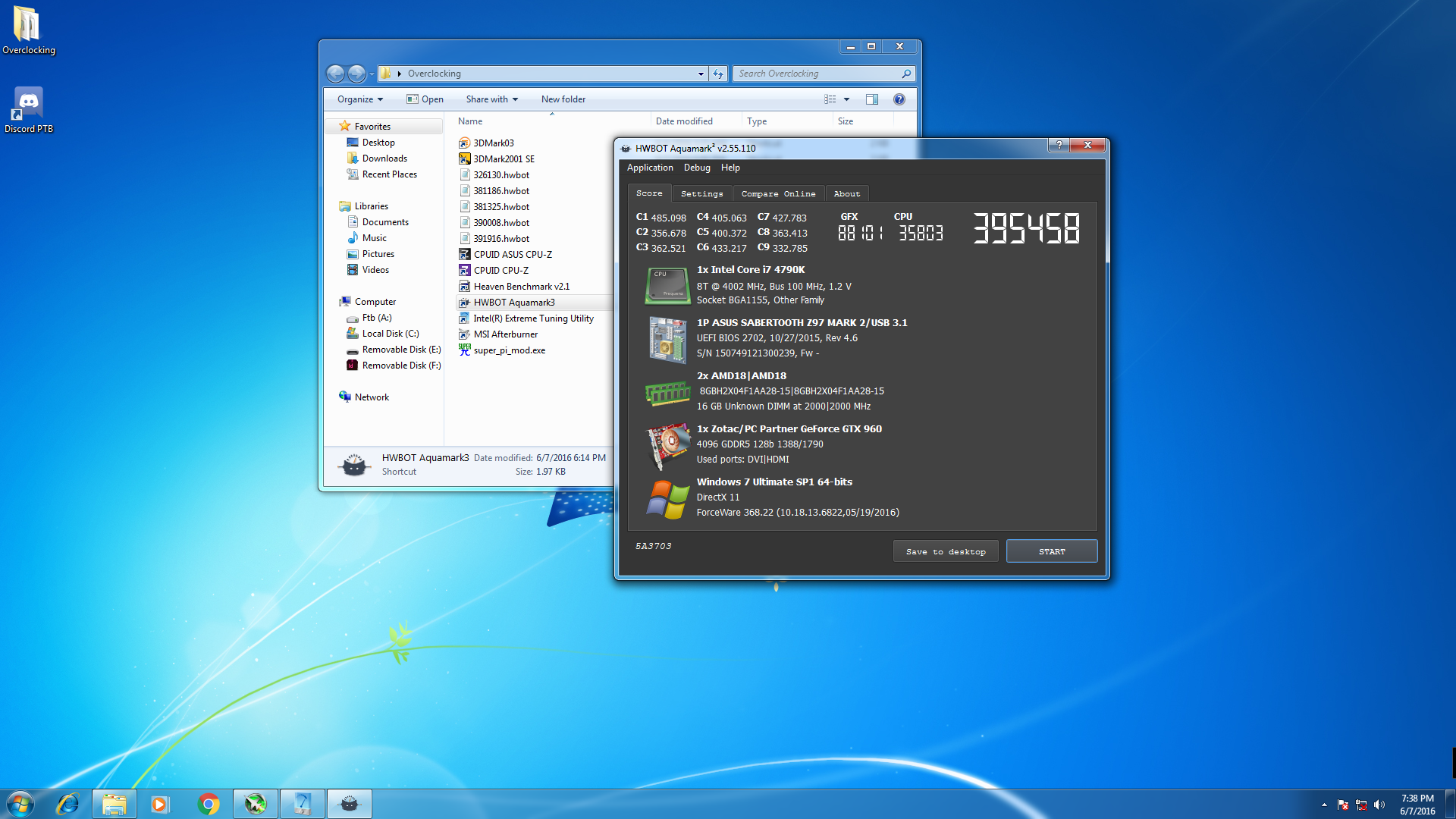Open recent pages dropdown next to Forward
Viewport: 1456px width, 819px height.
click(x=372, y=74)
